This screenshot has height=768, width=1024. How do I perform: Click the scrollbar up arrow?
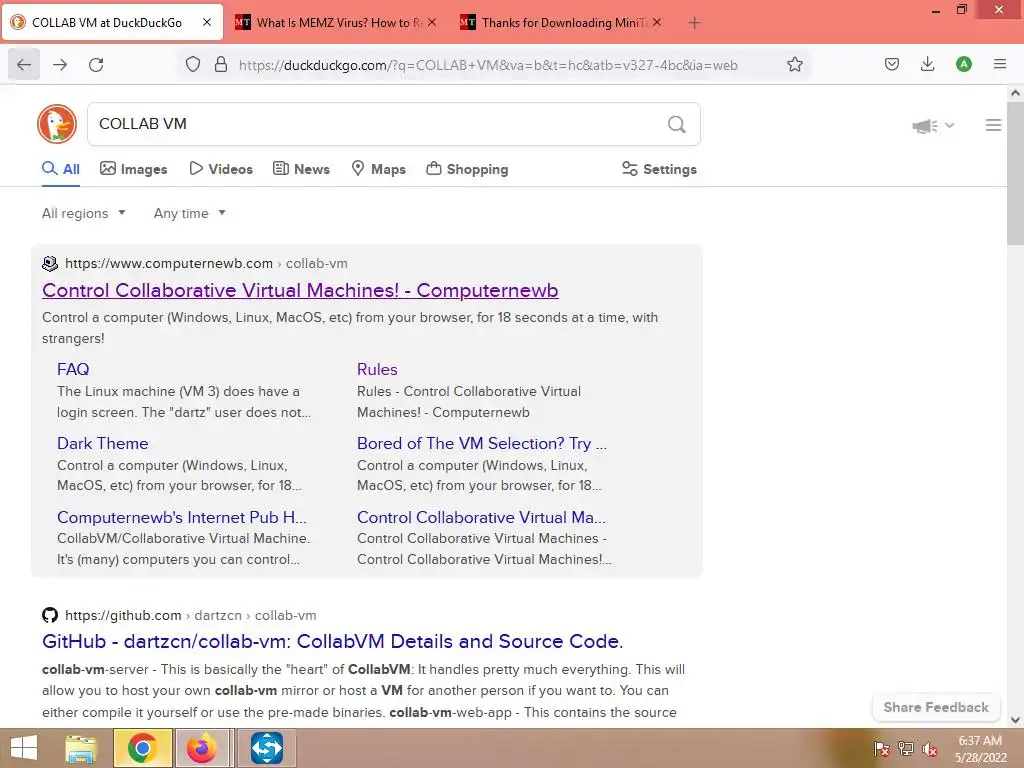pos(1015,93)
